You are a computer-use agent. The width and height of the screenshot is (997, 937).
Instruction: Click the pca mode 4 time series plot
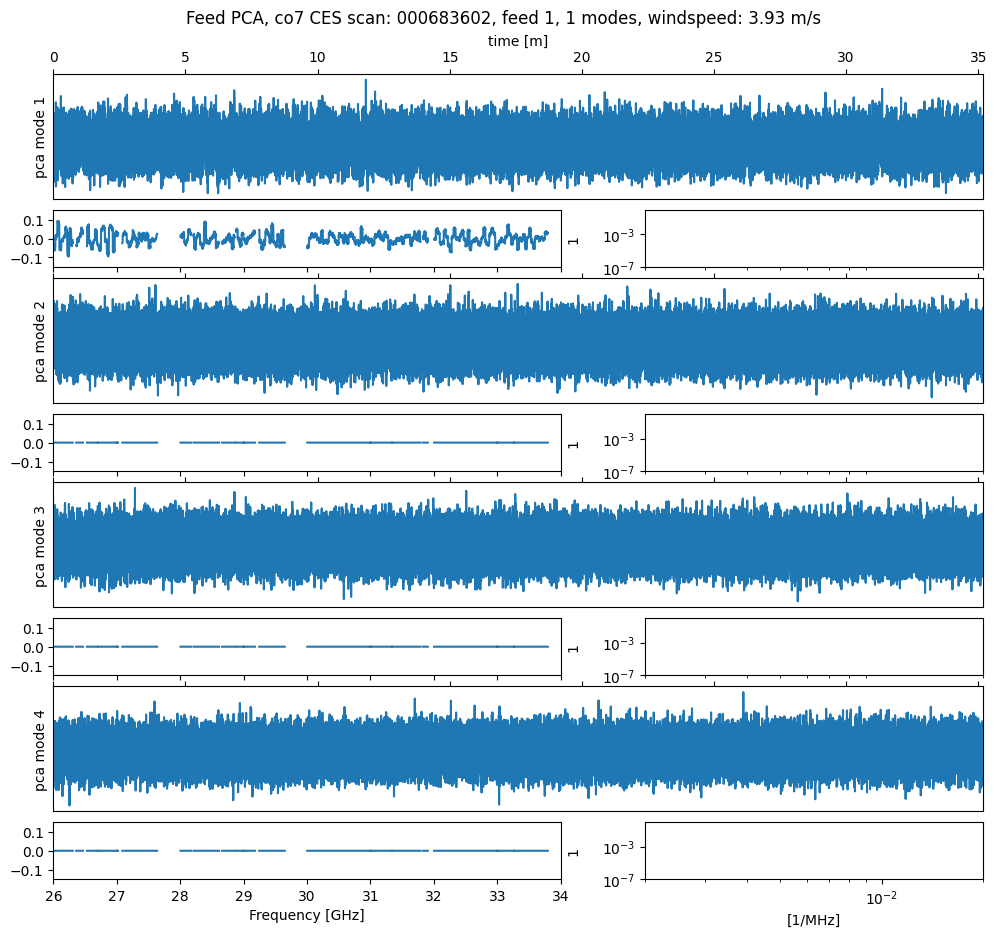point(517,749)
